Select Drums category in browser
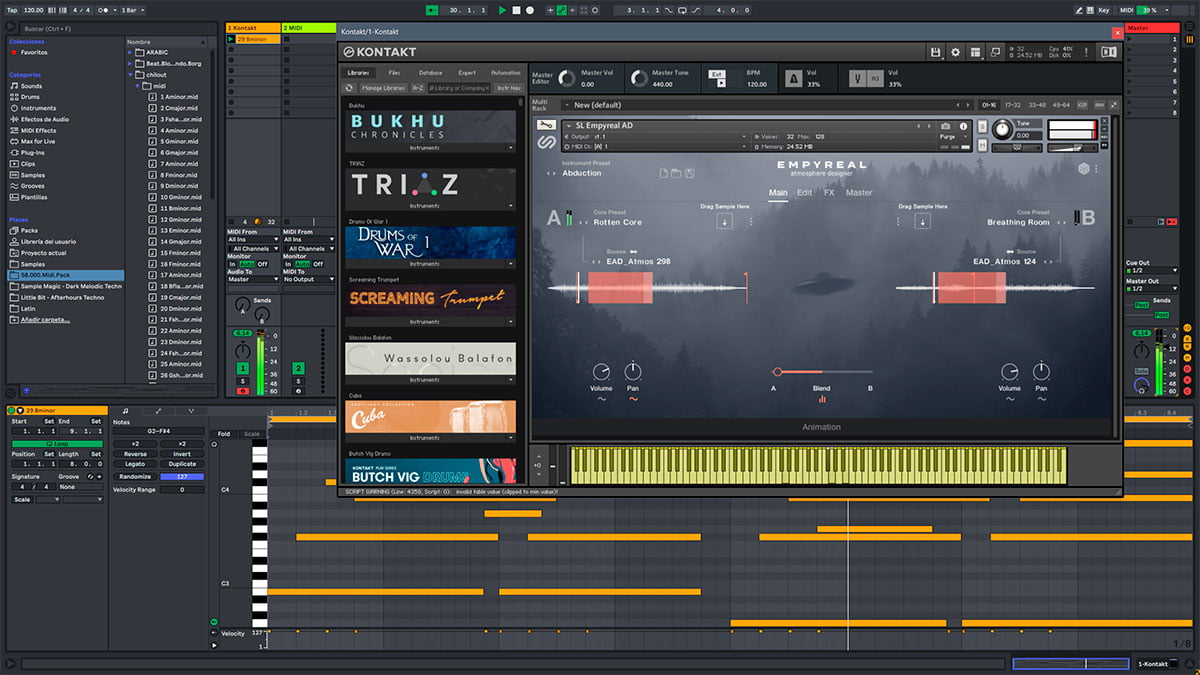 [31, 97]
